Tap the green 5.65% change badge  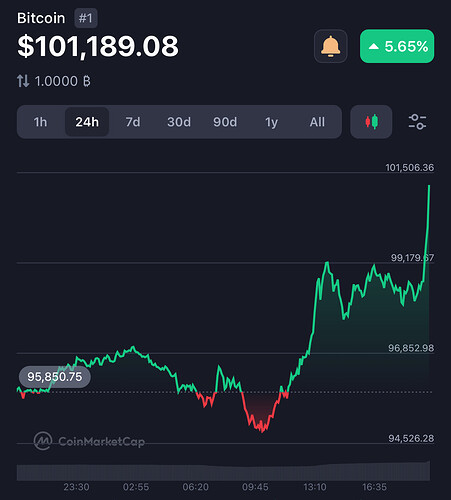point(397,46)
